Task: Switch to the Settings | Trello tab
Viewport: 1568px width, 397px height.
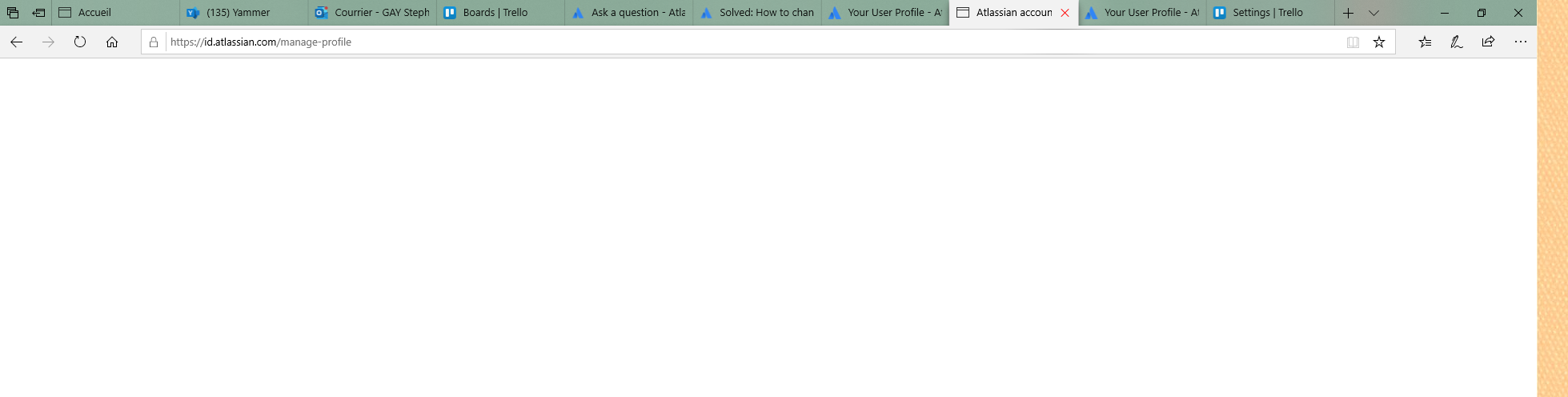Action: pos(1270,13)
